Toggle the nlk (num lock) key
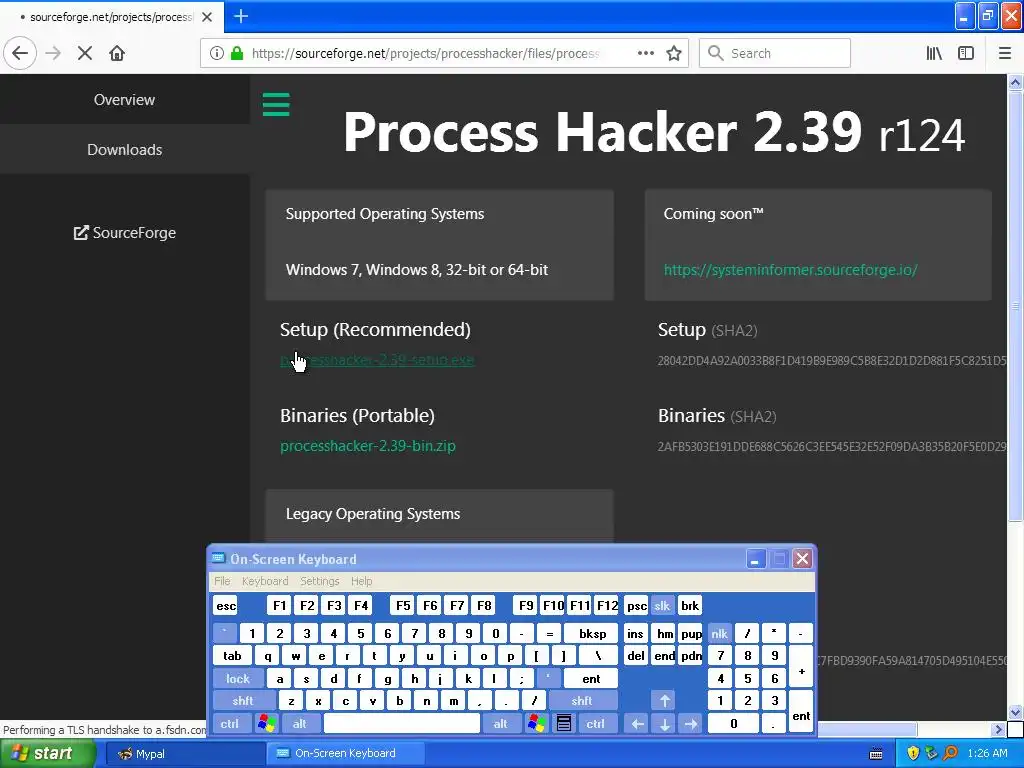 pyautogui.click(x=720, y=633)
